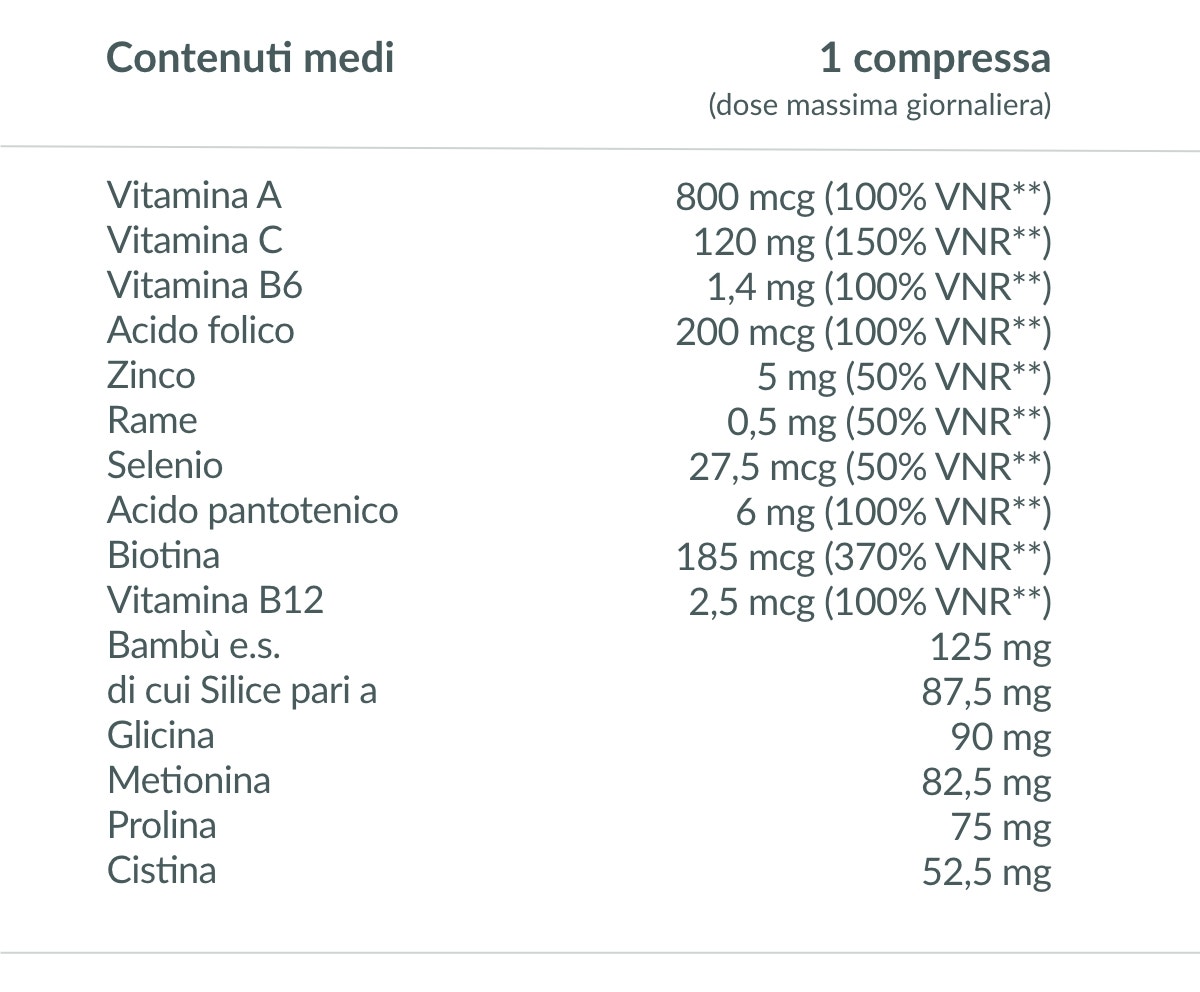Select the 52,5 mg Cistina value
Viewport: 1200px width, 992px height.
pyautogui.click(x=986, y=873)
